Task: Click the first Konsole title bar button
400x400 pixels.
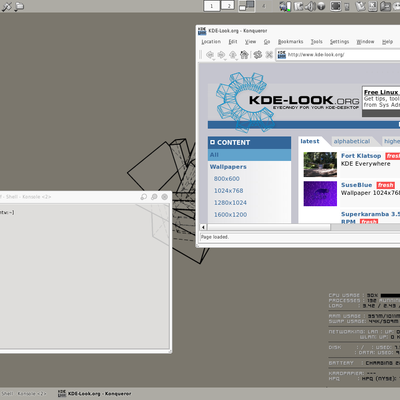Action: (144, 197)
